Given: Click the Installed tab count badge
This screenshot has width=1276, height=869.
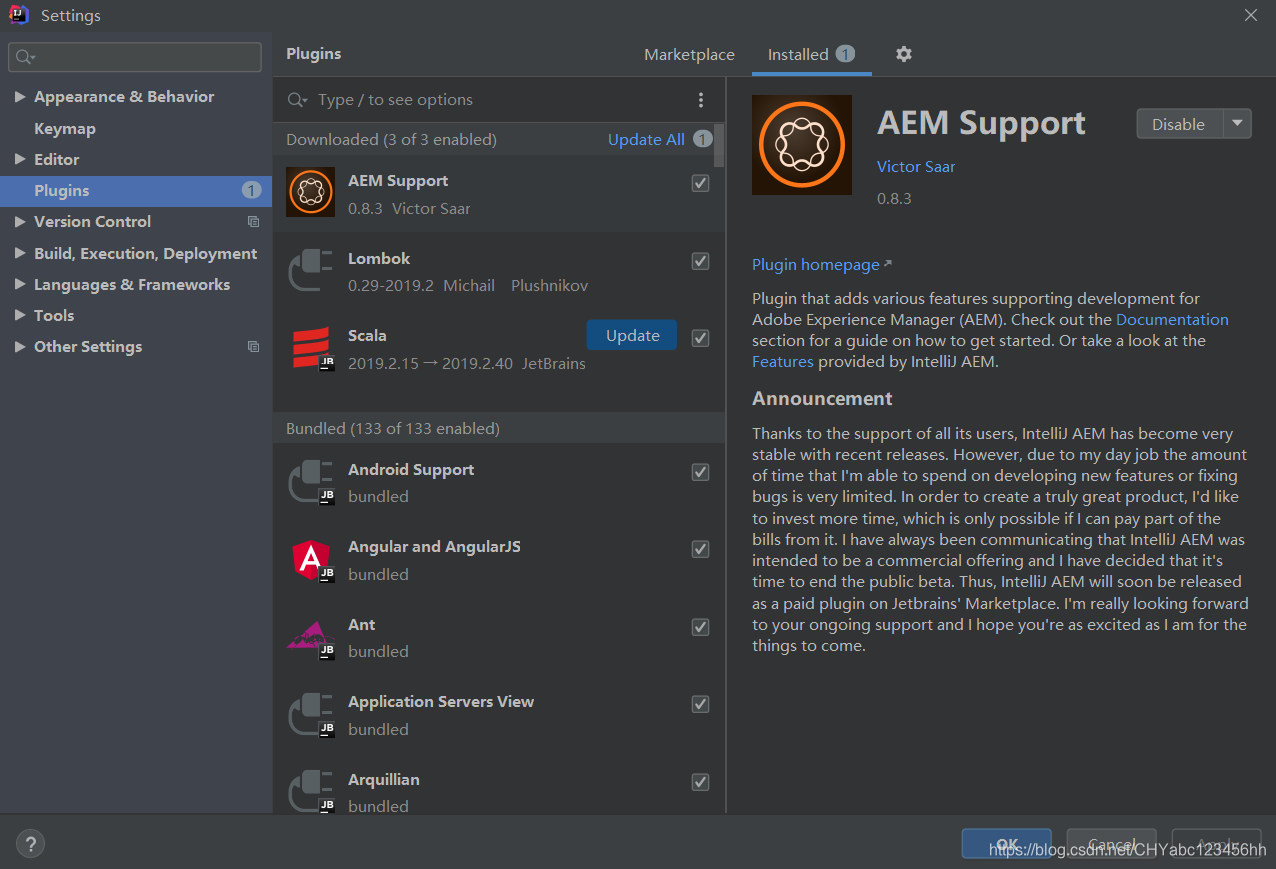Looking at the screenshot, I should click(845, 54).
